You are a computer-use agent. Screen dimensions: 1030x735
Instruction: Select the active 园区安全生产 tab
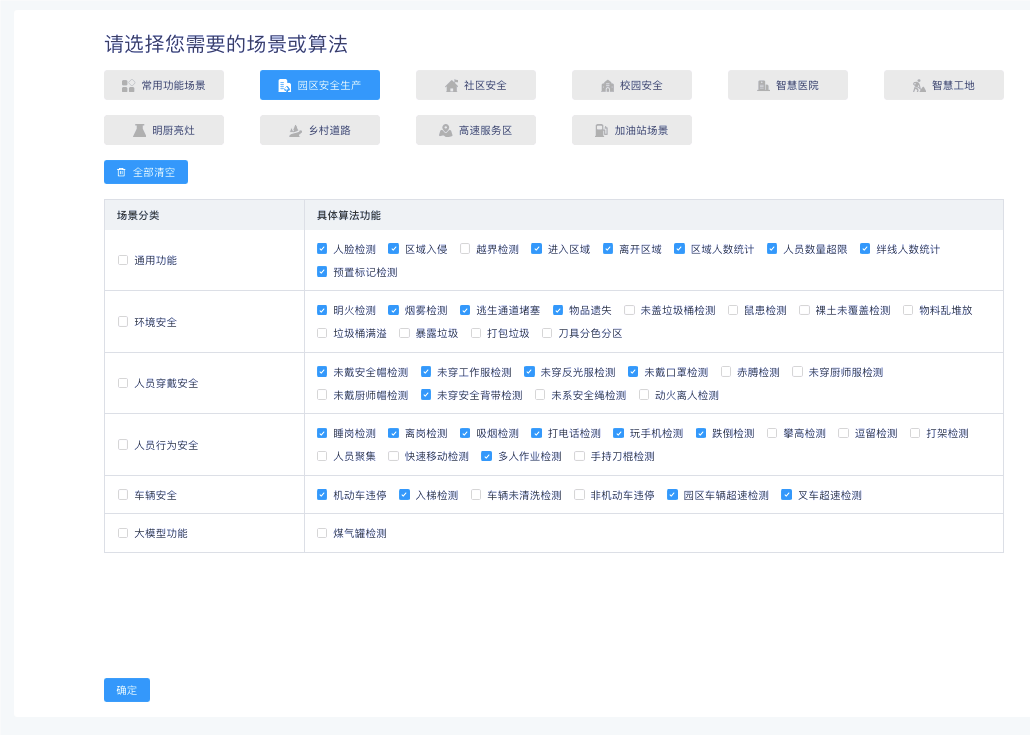[320, 86]
